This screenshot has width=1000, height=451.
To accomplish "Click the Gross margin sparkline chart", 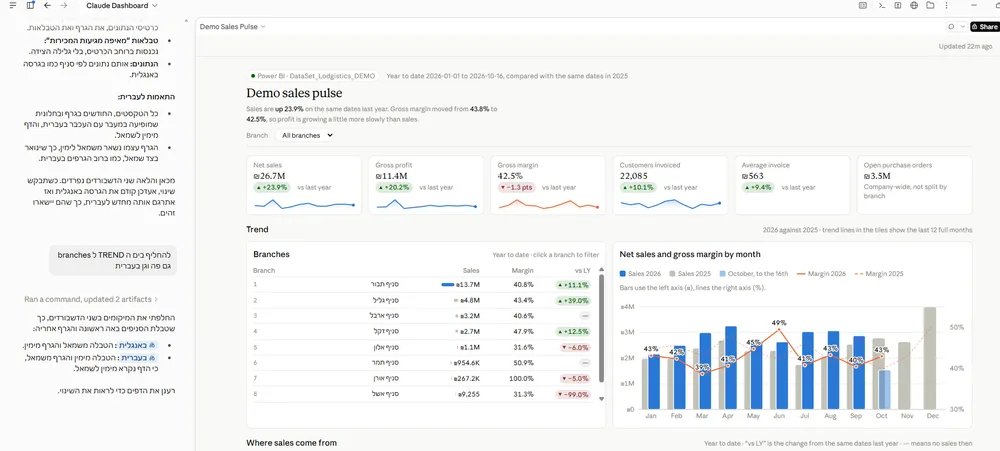I will click(x=548, y=204).
